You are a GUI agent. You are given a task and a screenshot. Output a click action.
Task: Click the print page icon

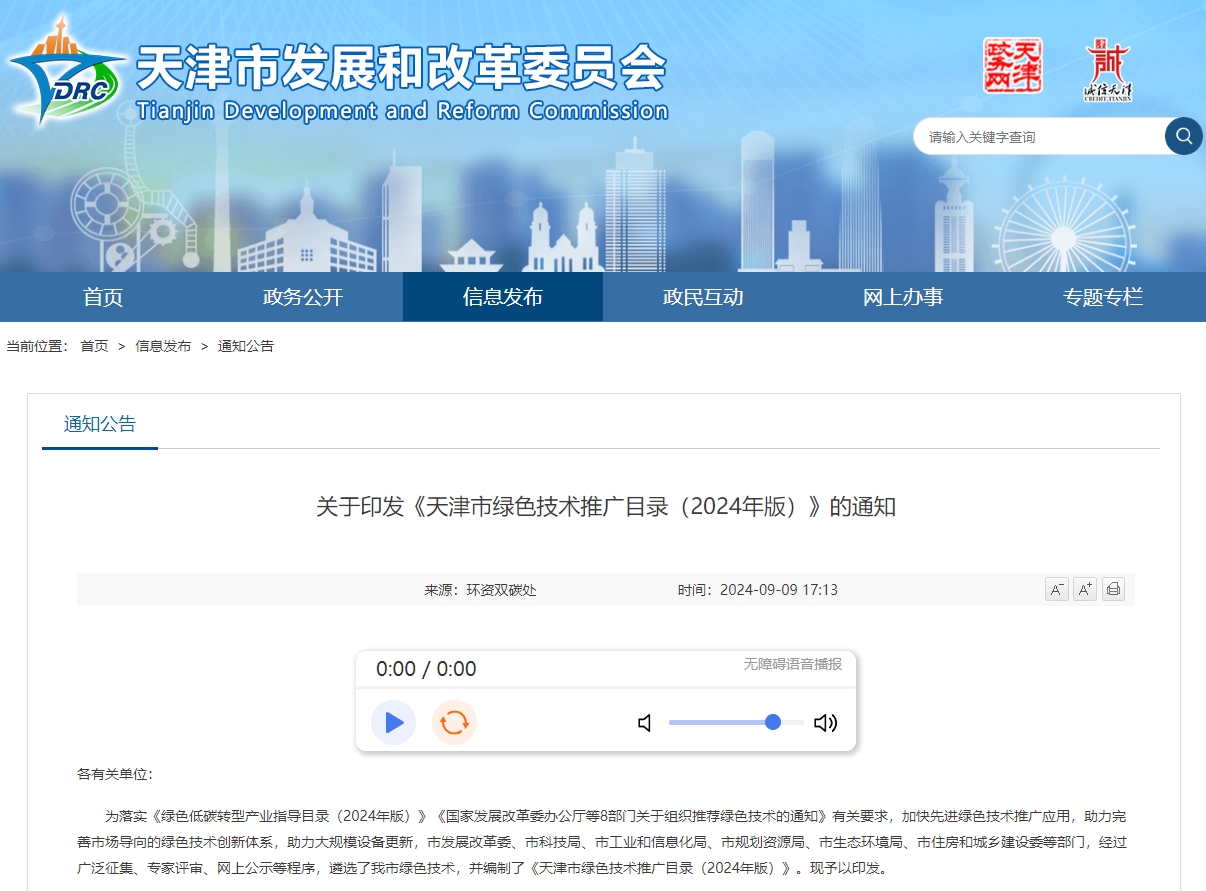1113,589
